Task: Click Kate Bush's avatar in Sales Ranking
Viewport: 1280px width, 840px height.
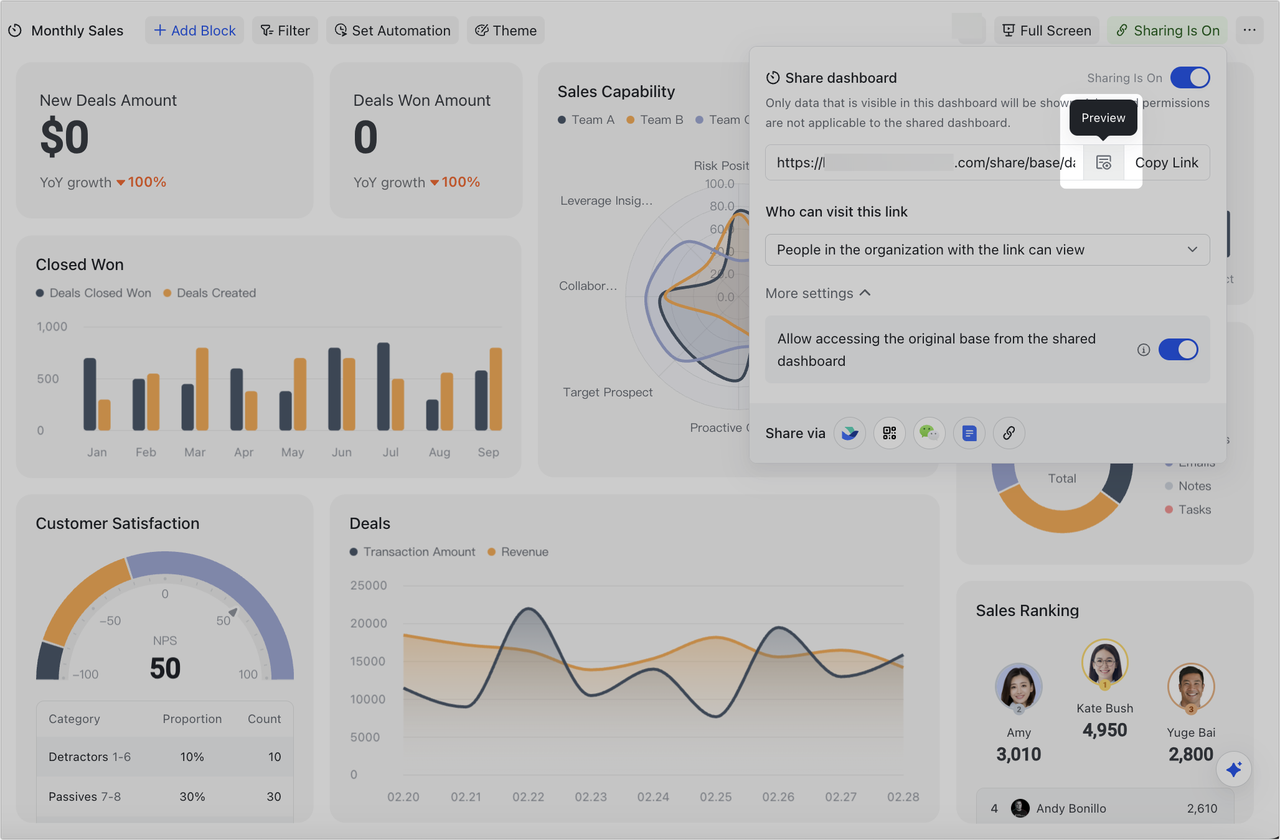Action: tap(1105, 664)
